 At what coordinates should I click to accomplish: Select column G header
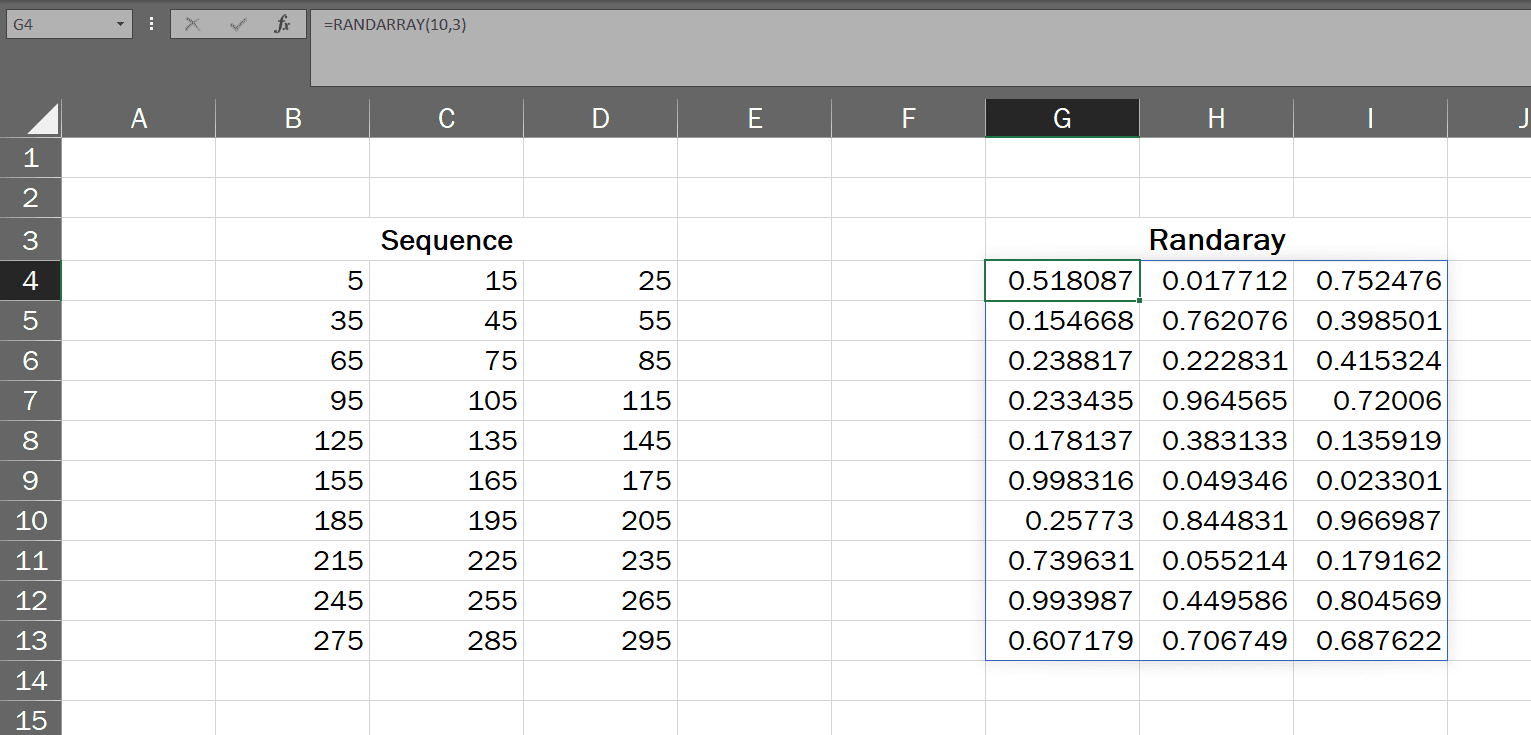[x=1061, y=118]
